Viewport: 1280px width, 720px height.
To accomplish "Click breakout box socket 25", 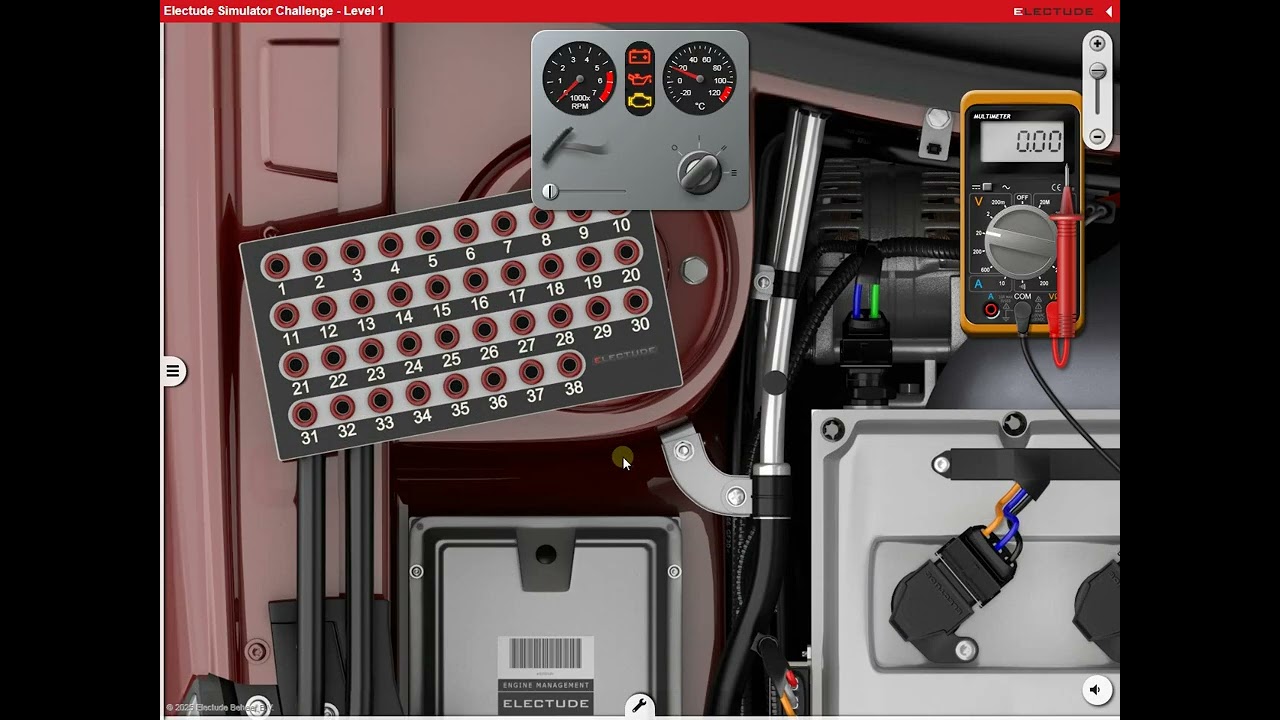I will click(447, 336).
